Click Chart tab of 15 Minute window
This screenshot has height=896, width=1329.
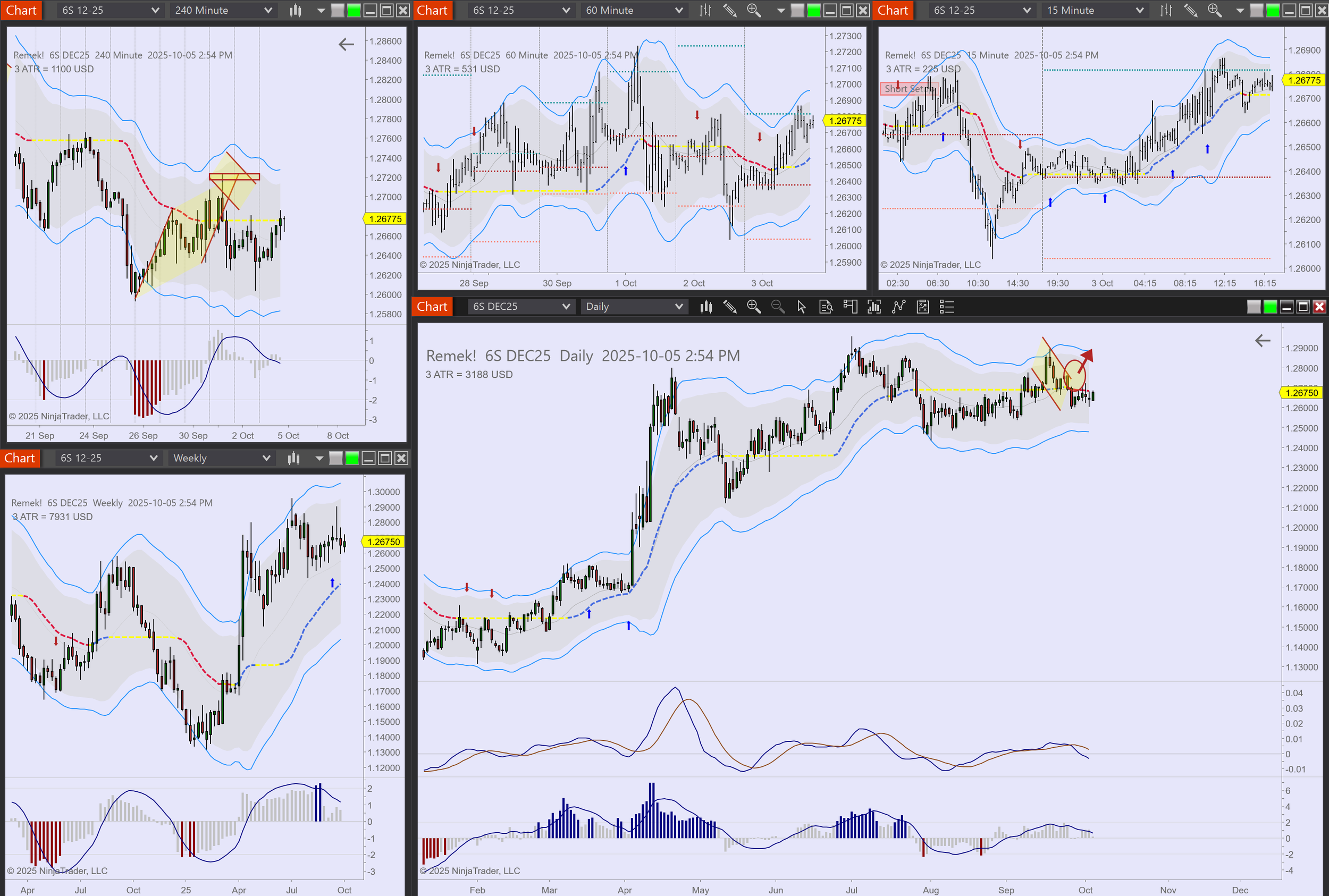(x=892, y=10)
